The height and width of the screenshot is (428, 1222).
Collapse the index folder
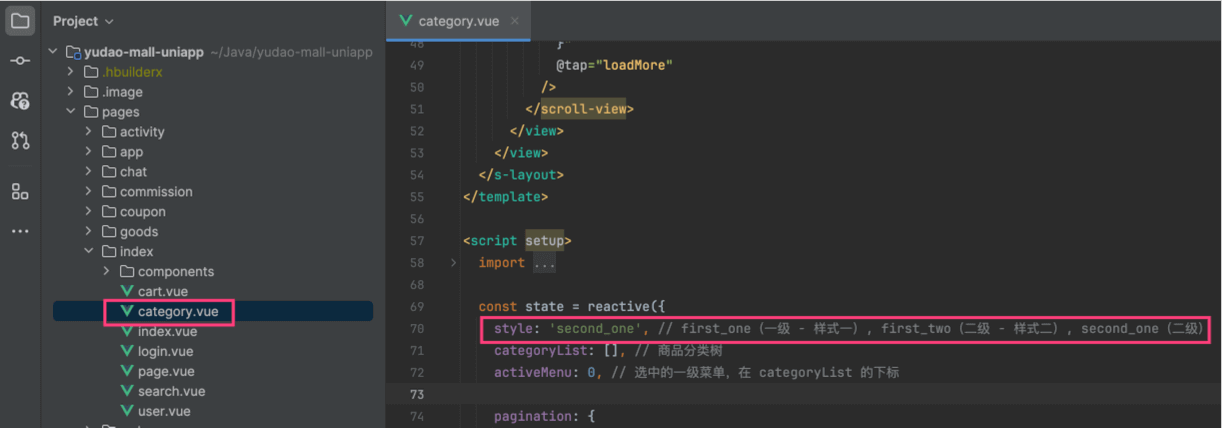point(89,252)
